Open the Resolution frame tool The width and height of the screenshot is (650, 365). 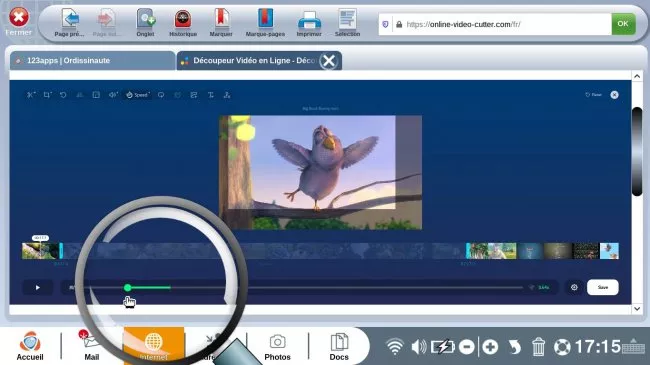pos(96,95)
